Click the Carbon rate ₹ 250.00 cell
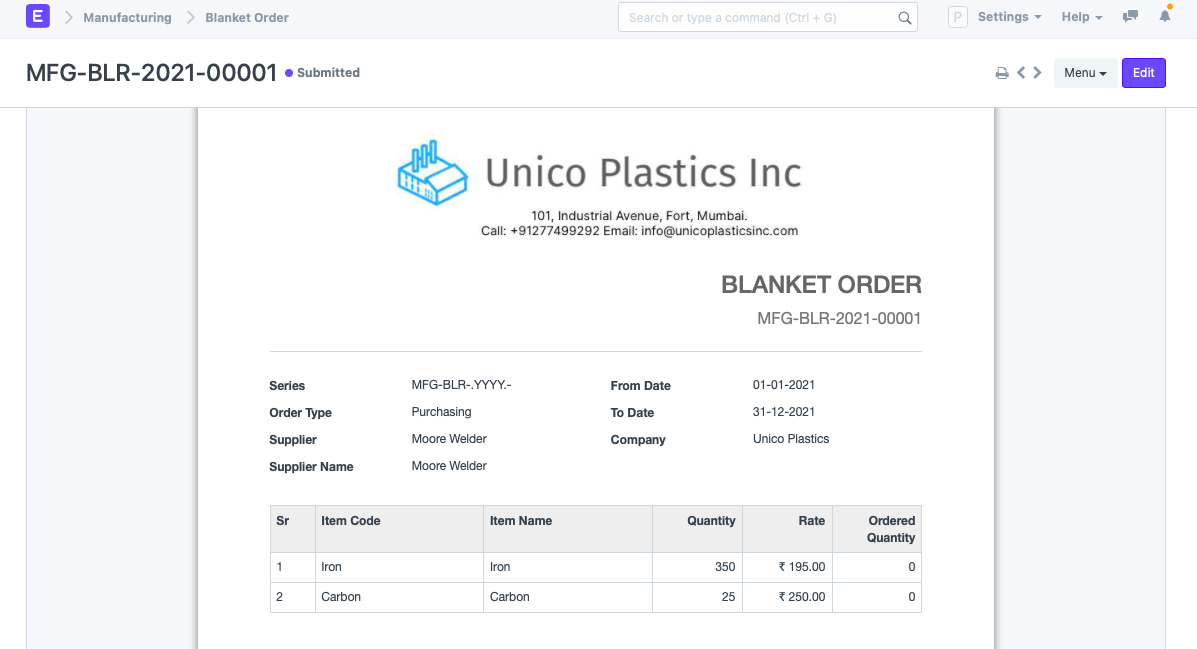1197x649 pixels. tap(787, 597)
